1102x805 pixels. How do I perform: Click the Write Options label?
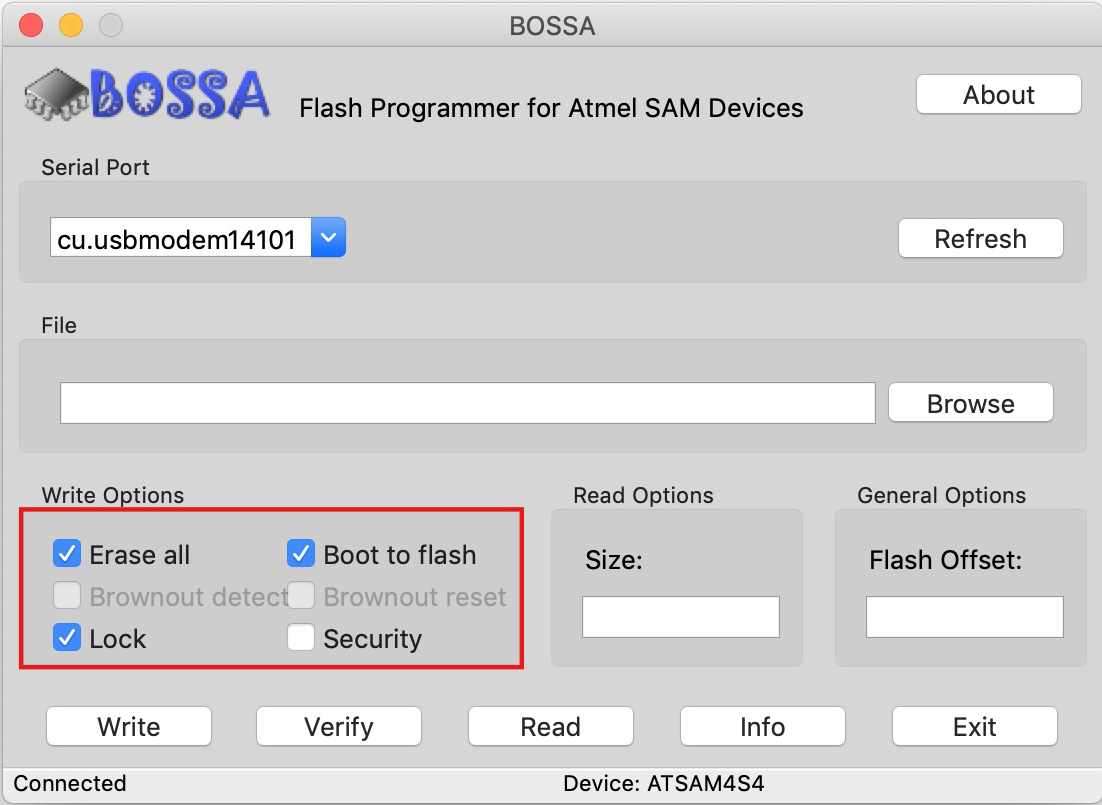[x=112, y=495]
